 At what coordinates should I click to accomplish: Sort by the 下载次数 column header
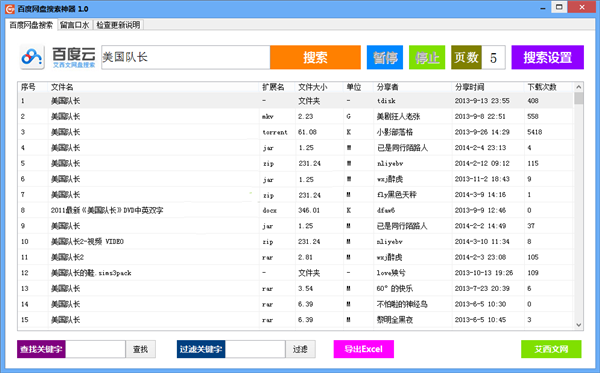click(549, 87)
